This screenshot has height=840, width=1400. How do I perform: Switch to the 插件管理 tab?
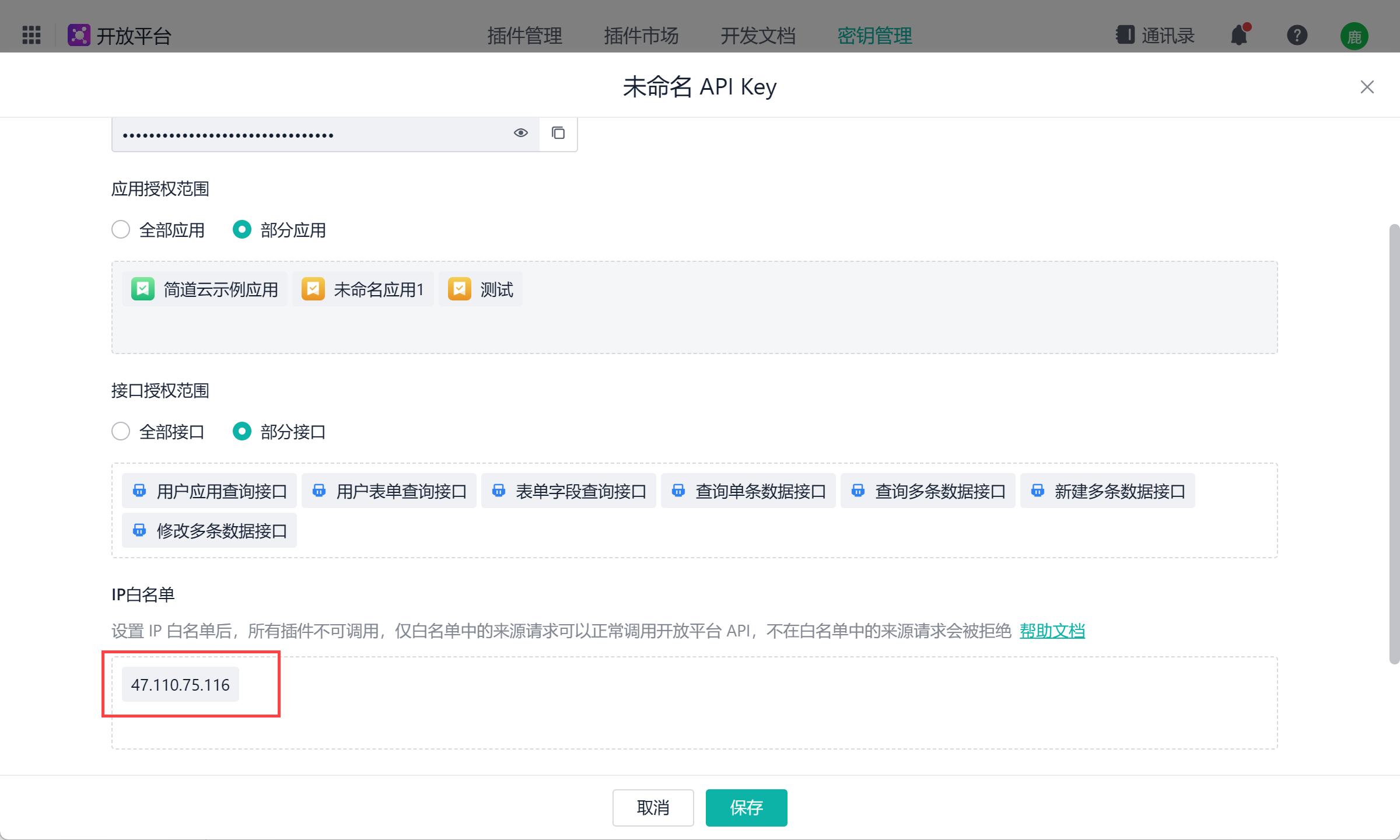(x=524, y=36)
